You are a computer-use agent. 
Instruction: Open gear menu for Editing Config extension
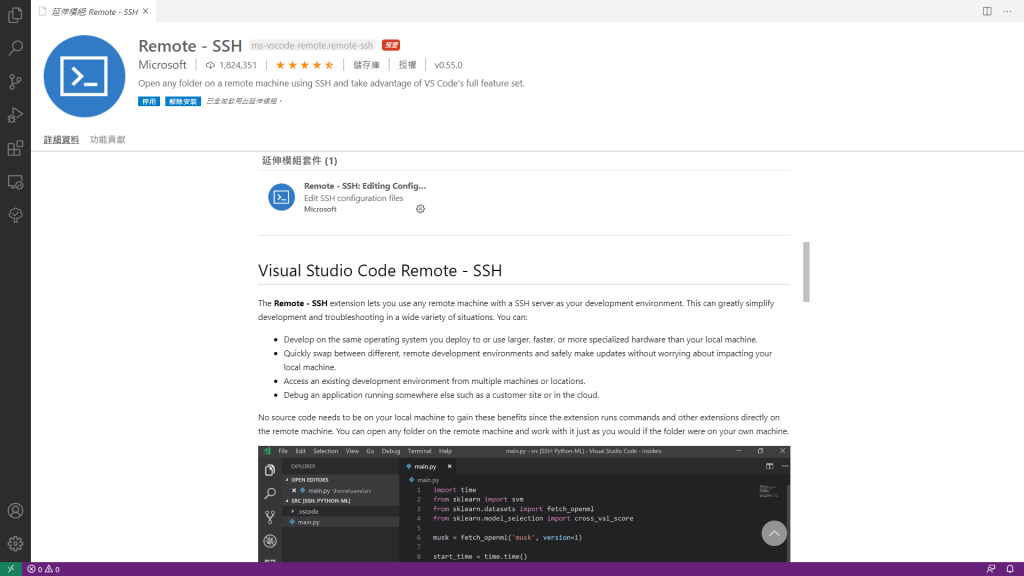tap(420, 209)
